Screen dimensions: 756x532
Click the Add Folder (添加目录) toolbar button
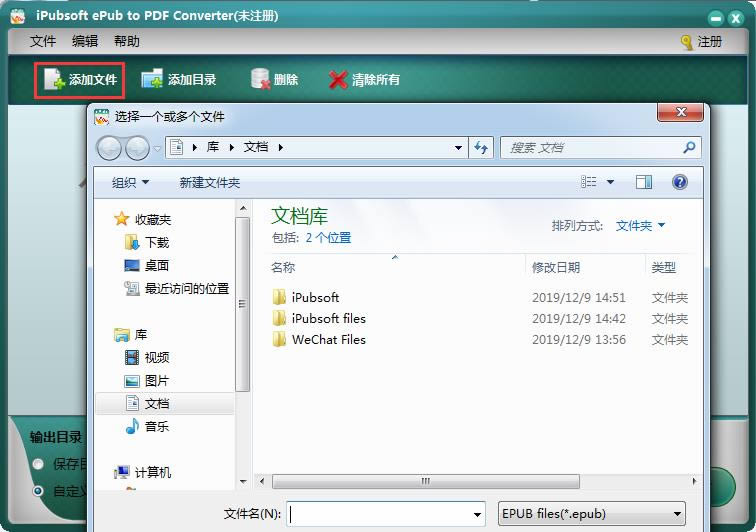(x=179, y=80)
